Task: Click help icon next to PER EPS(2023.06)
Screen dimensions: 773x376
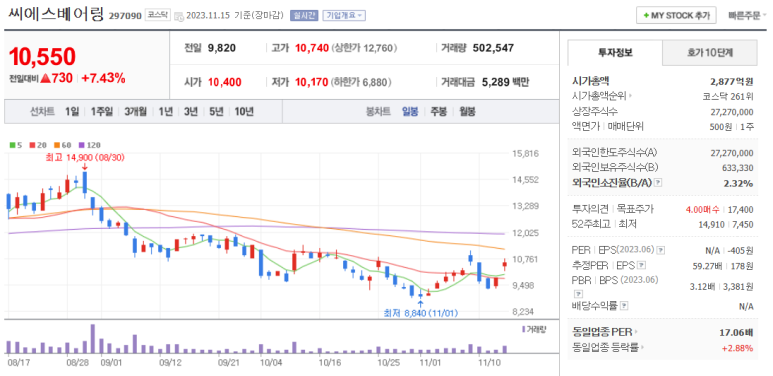Action: (661, 250)
